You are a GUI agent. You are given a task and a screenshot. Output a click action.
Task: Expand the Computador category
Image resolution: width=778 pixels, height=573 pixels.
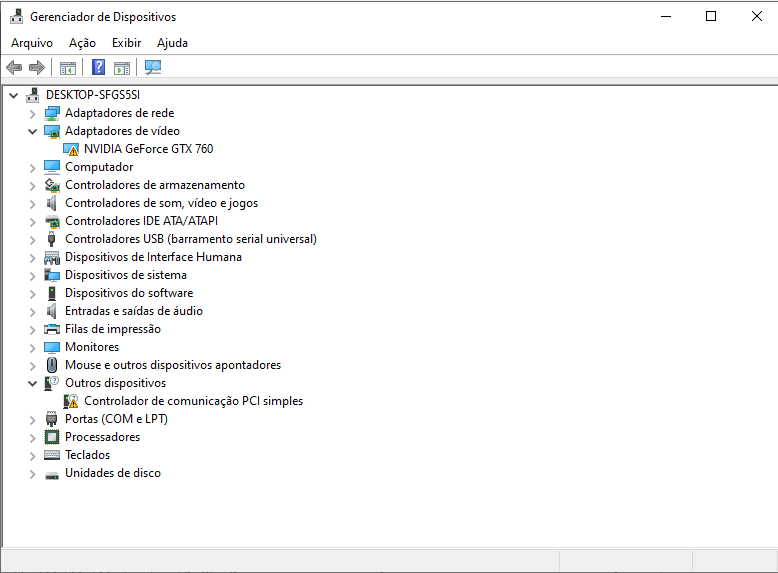pos(33,168)
